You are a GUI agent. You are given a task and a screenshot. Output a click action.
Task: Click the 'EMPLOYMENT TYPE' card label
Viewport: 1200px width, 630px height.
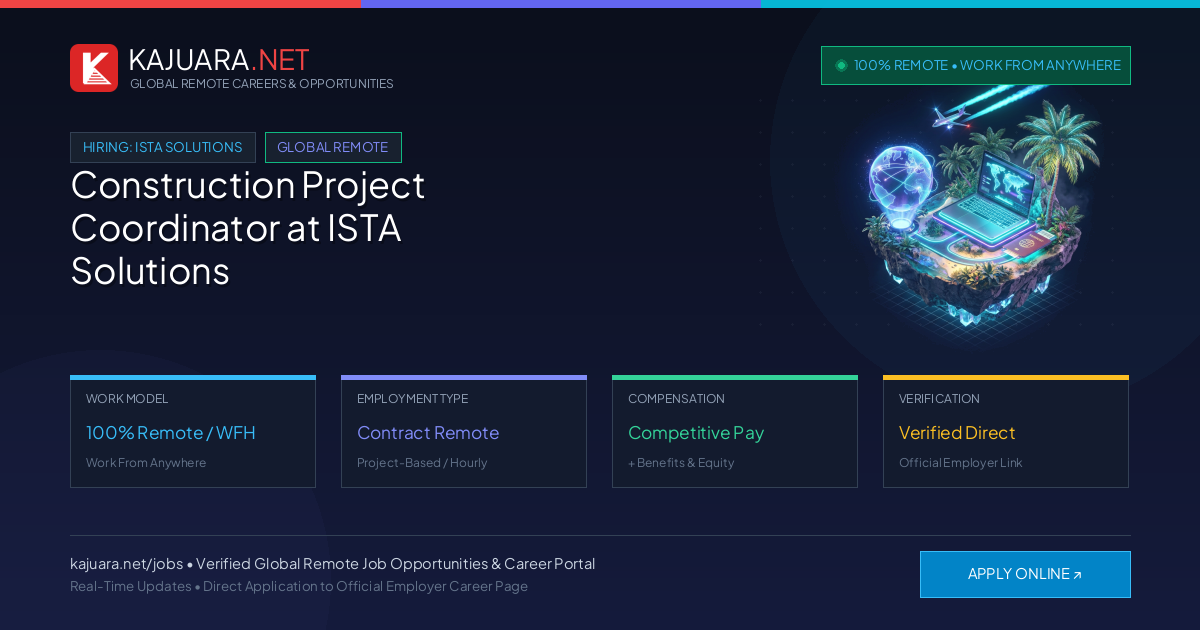(x=412, y=399)
